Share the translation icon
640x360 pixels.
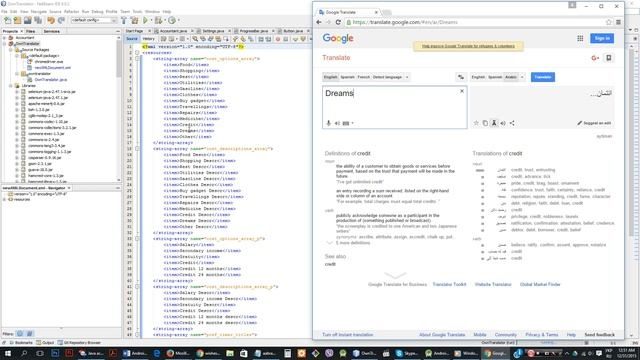(512, 123)
